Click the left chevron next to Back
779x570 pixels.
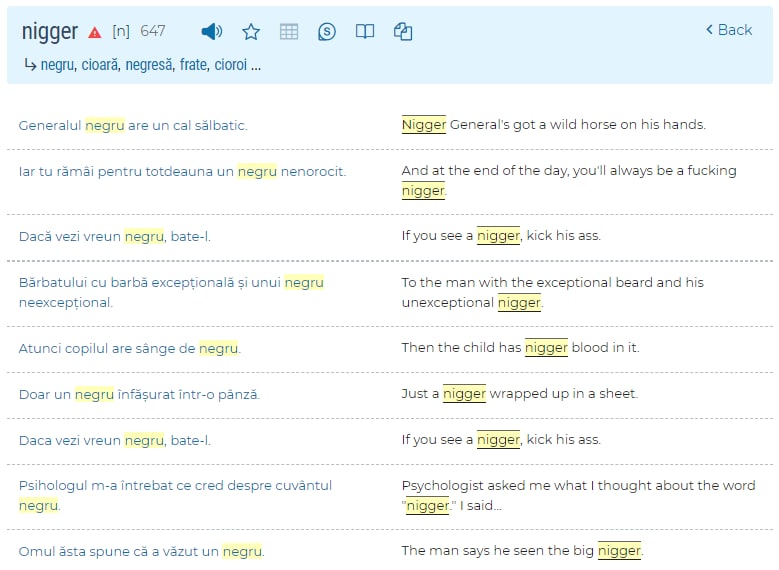(709, 30)
